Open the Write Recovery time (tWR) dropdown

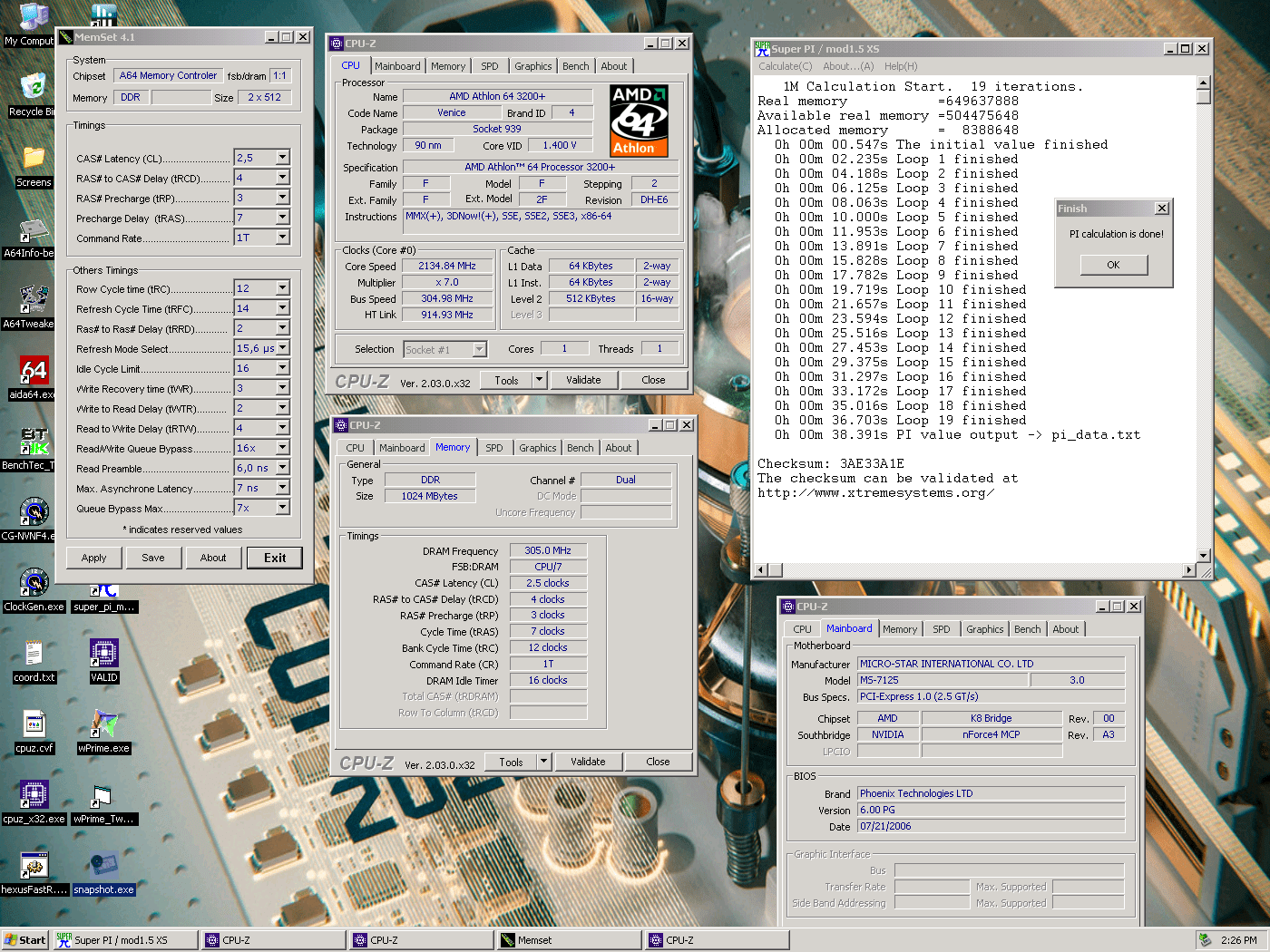[283, 388]
